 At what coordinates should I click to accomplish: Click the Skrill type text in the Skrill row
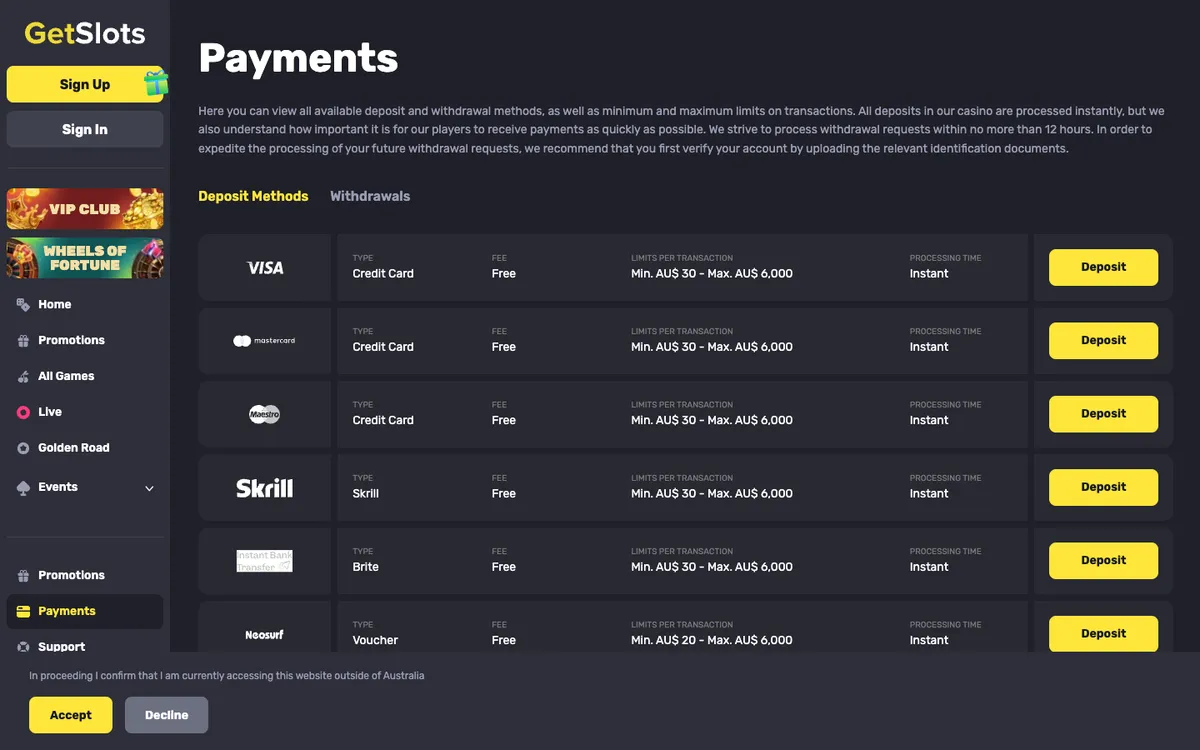point(366,494)
